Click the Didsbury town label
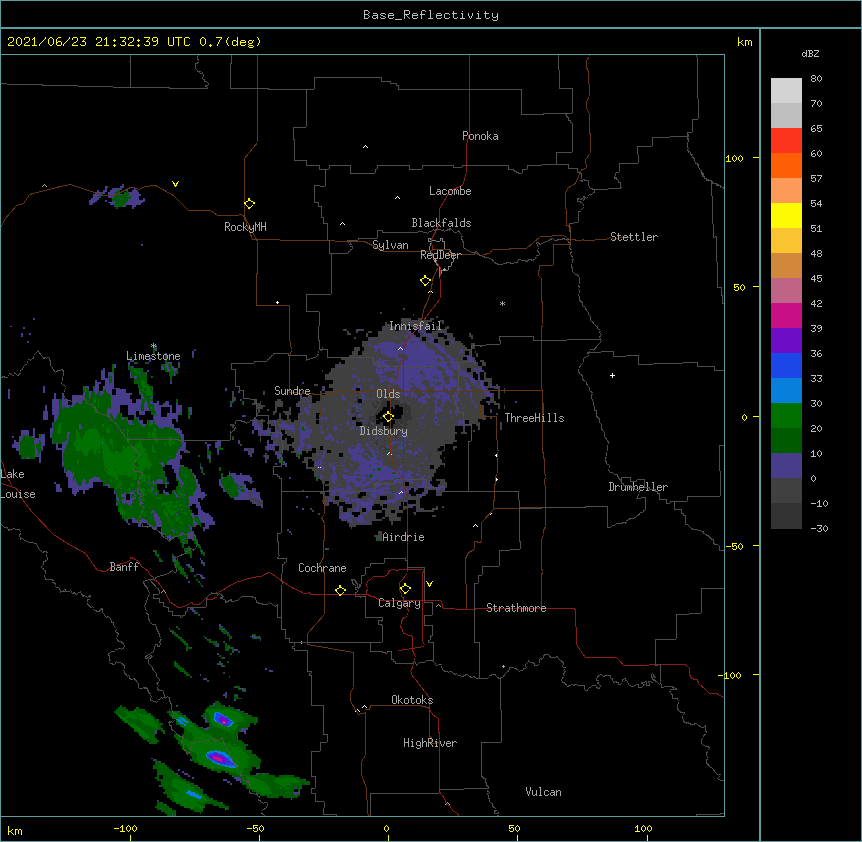The image size is (862, 842). (x=384, y=431)
